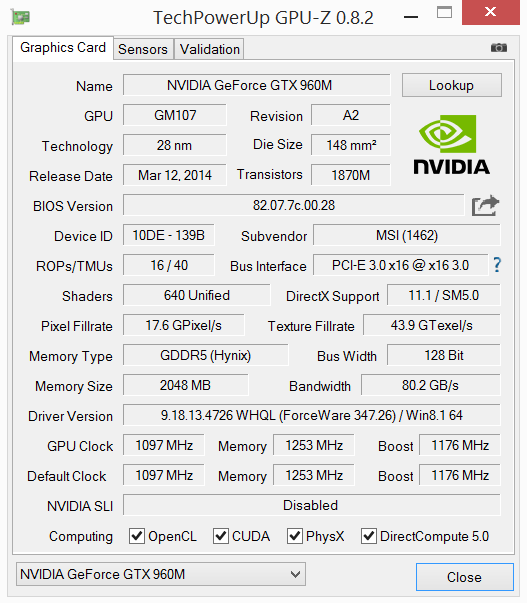Screen dimensions: 527x603
Task: Open the GPU selection dropdown
Action: pos(161,574)
